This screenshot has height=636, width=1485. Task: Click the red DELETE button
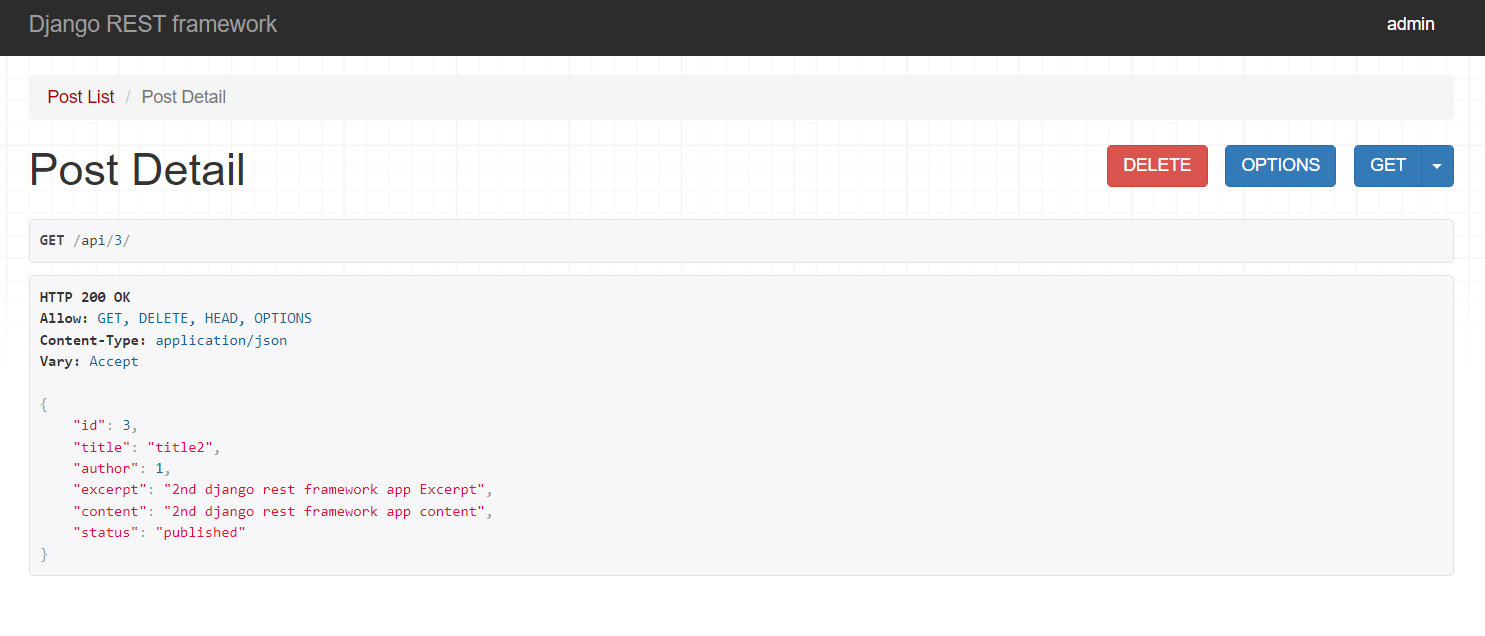coord(1157,166)
